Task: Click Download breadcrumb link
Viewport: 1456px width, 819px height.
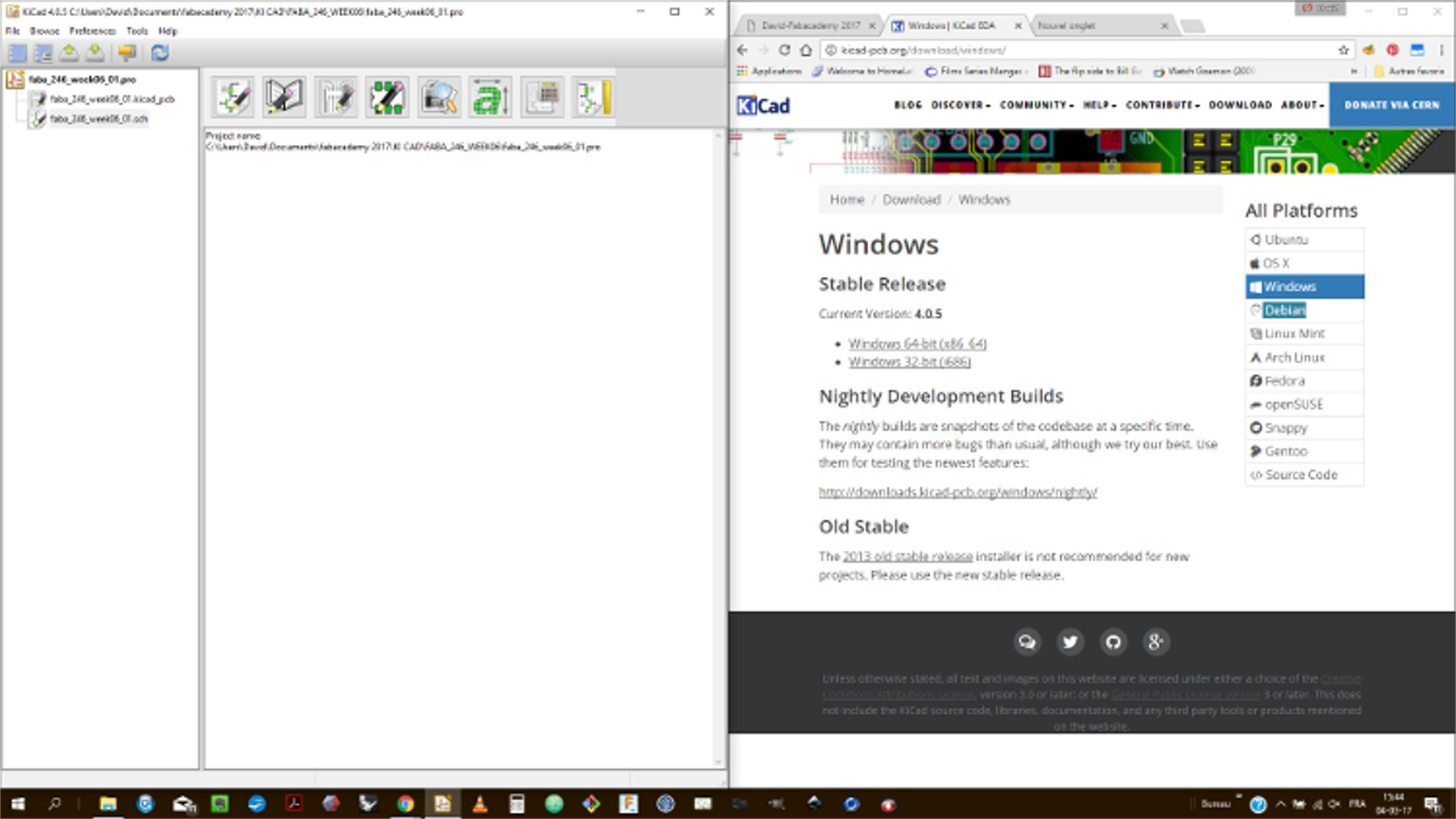Action: click(x=911, y=200)
